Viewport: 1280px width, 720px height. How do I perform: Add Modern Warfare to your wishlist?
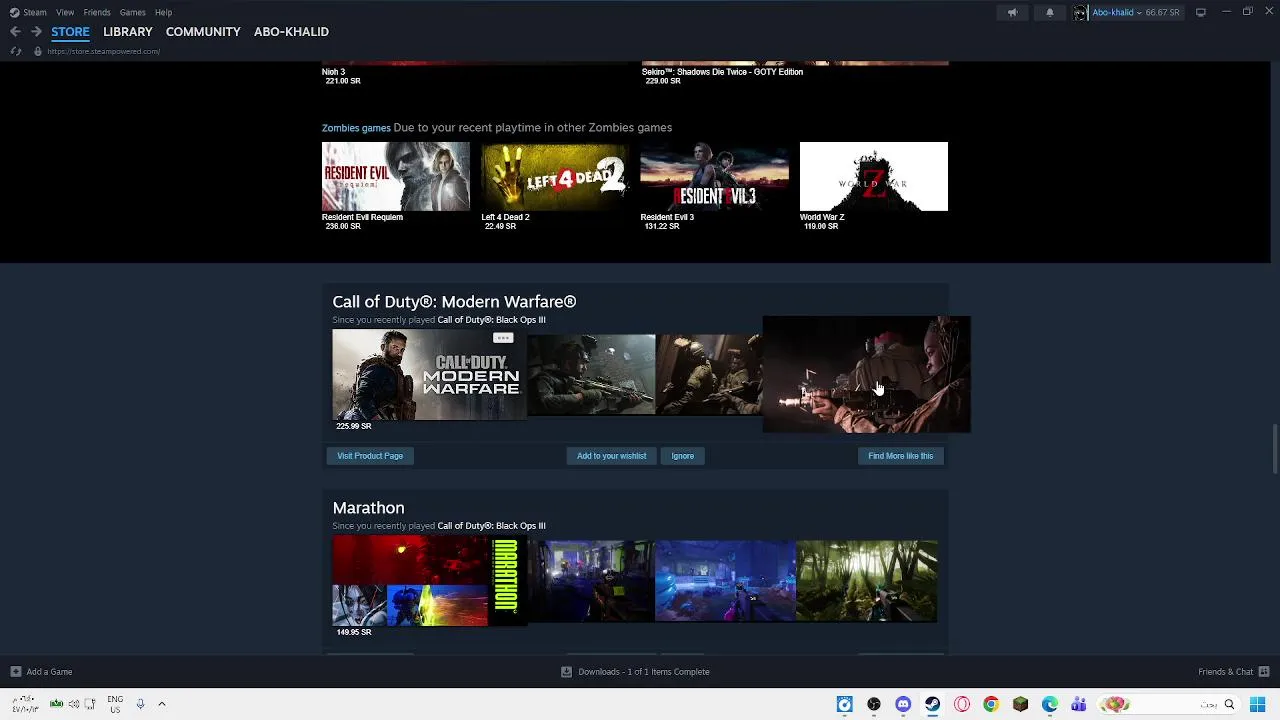point(611,456)
